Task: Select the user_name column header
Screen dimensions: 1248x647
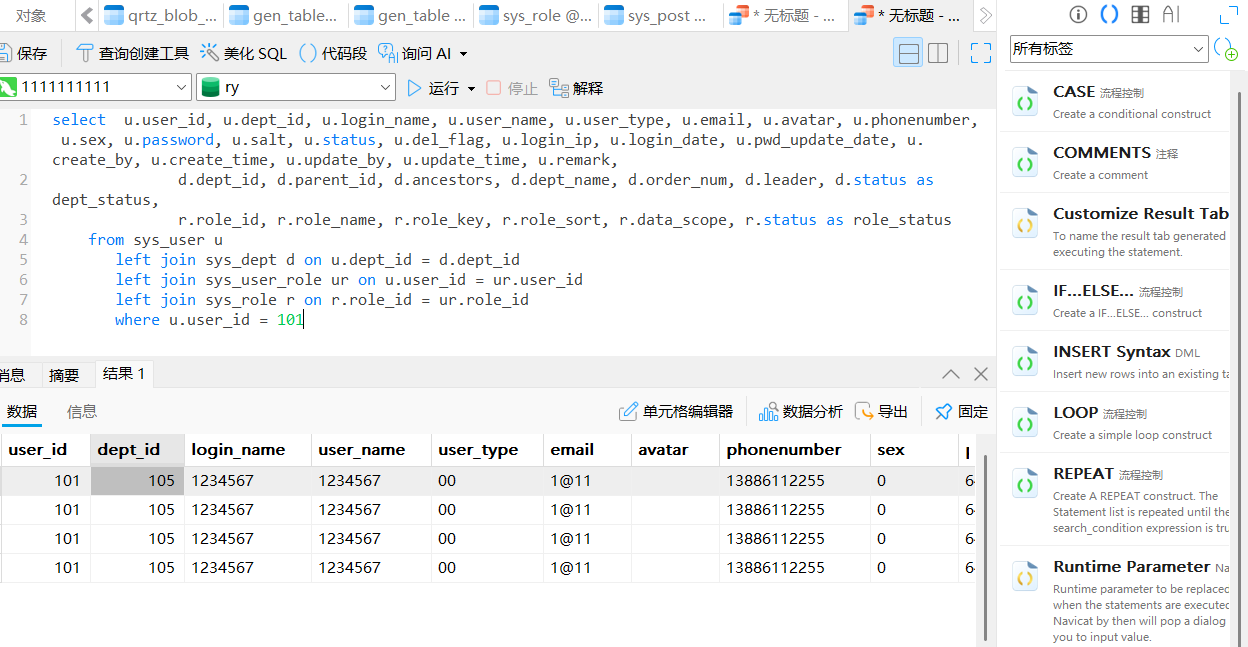Action: pyautogui.click(x=371, y=450)
